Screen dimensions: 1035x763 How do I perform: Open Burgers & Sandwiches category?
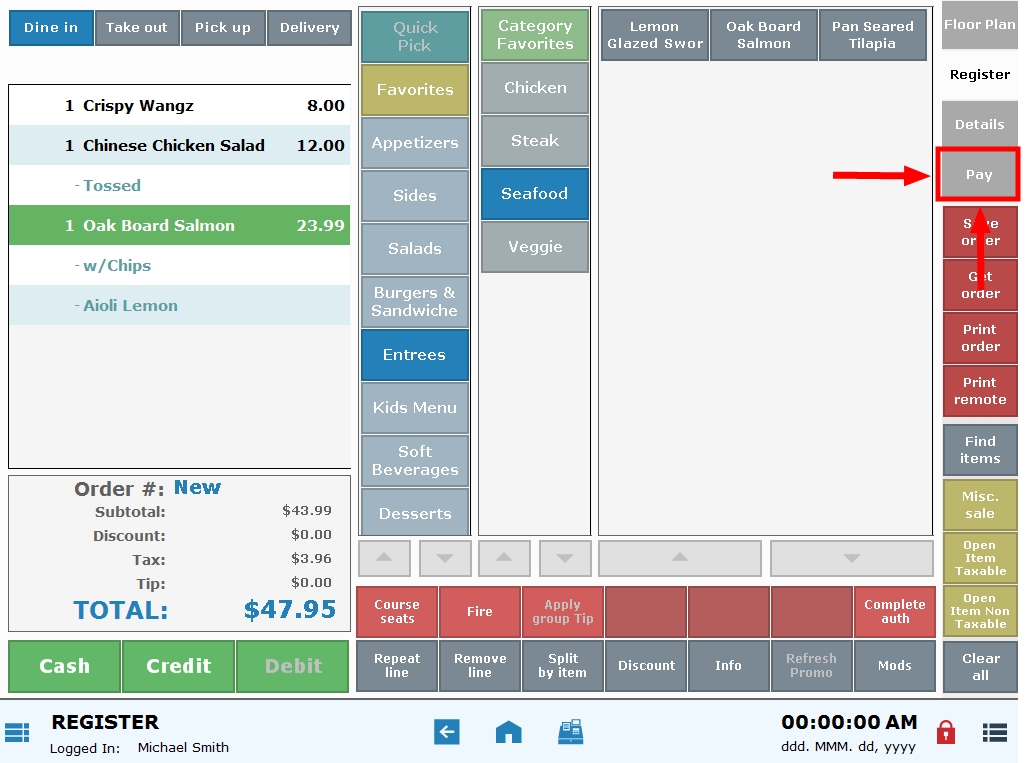click(x=415, y=302)
